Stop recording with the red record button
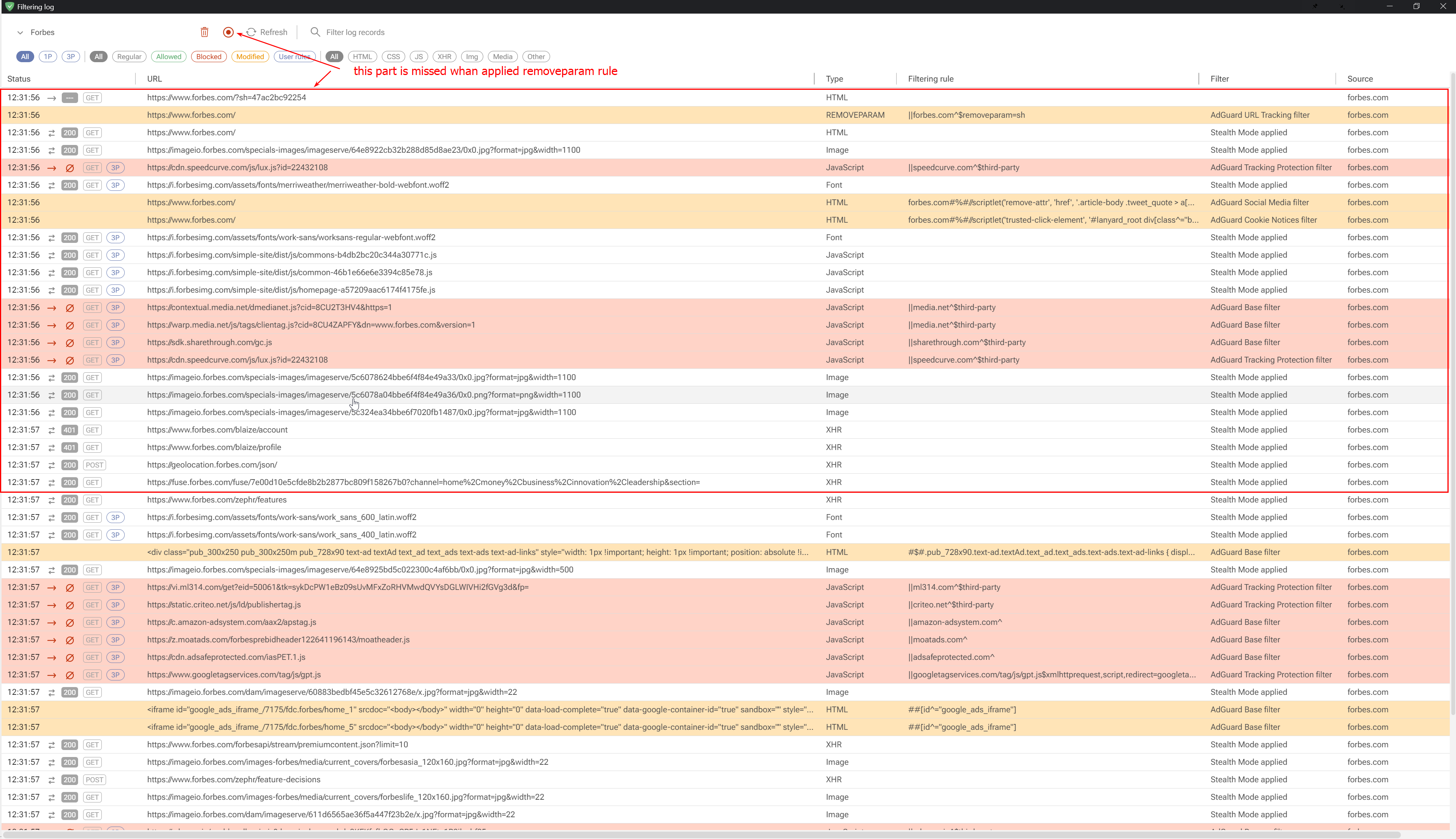 tap(228, 32)
